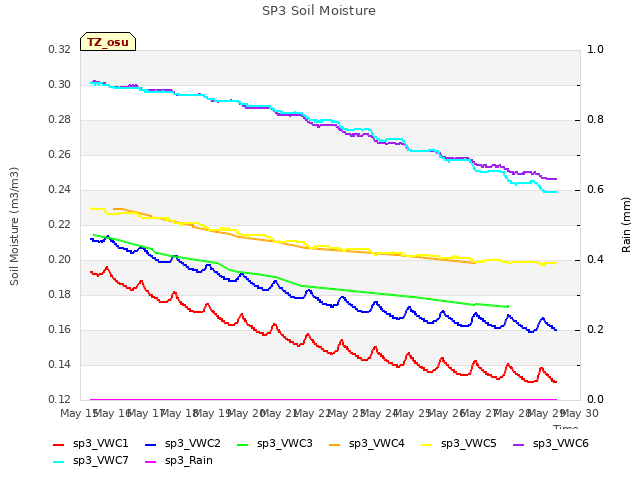Click the 0.2 right axis tick label
This screenshot has width=640, height=480.
pos(595,329)
